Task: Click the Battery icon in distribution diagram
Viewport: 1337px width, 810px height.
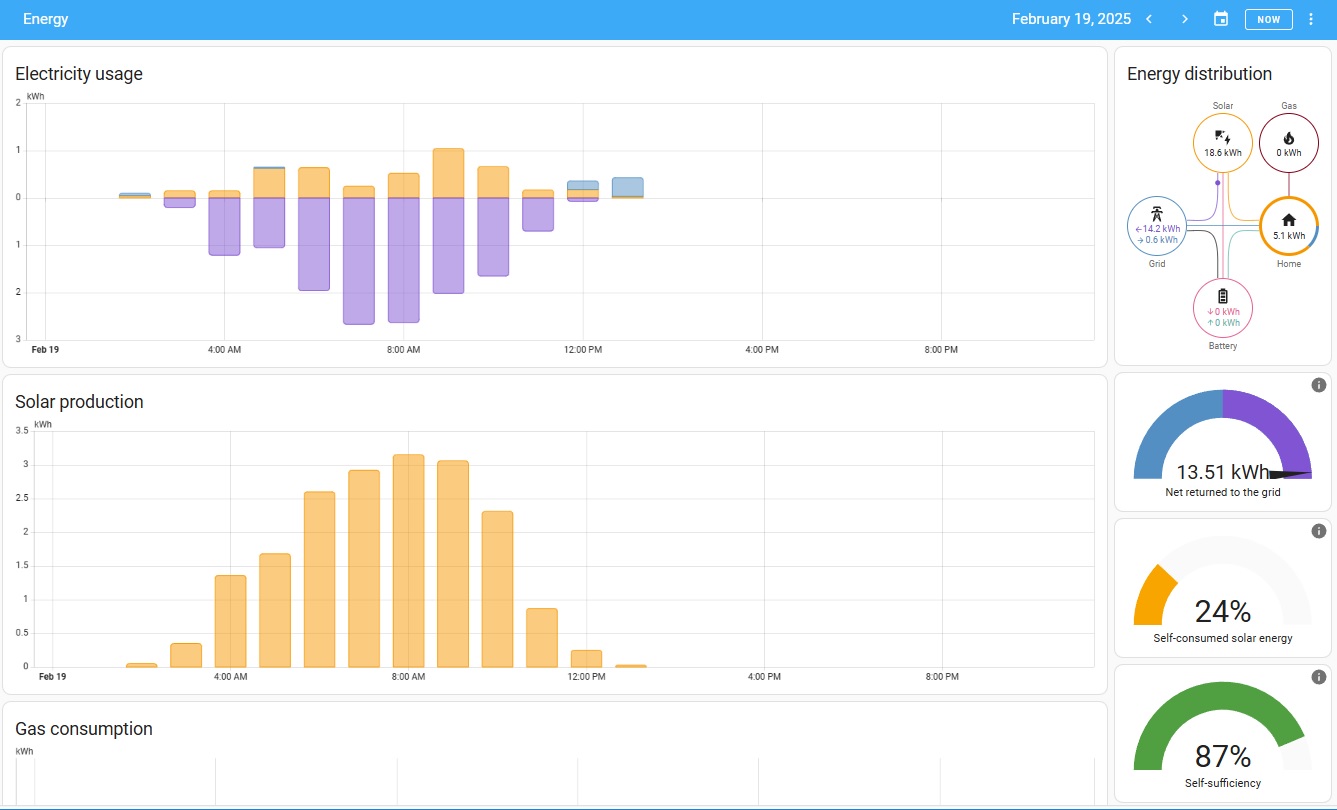Action: pyautogui.click(x=1222, y=296)
